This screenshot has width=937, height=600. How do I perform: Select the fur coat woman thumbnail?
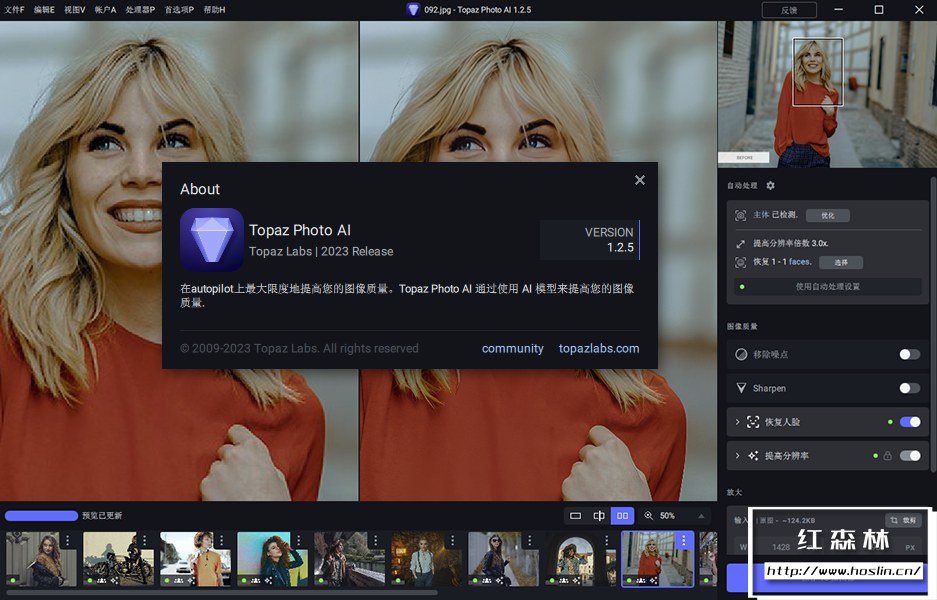coord(41,559)
